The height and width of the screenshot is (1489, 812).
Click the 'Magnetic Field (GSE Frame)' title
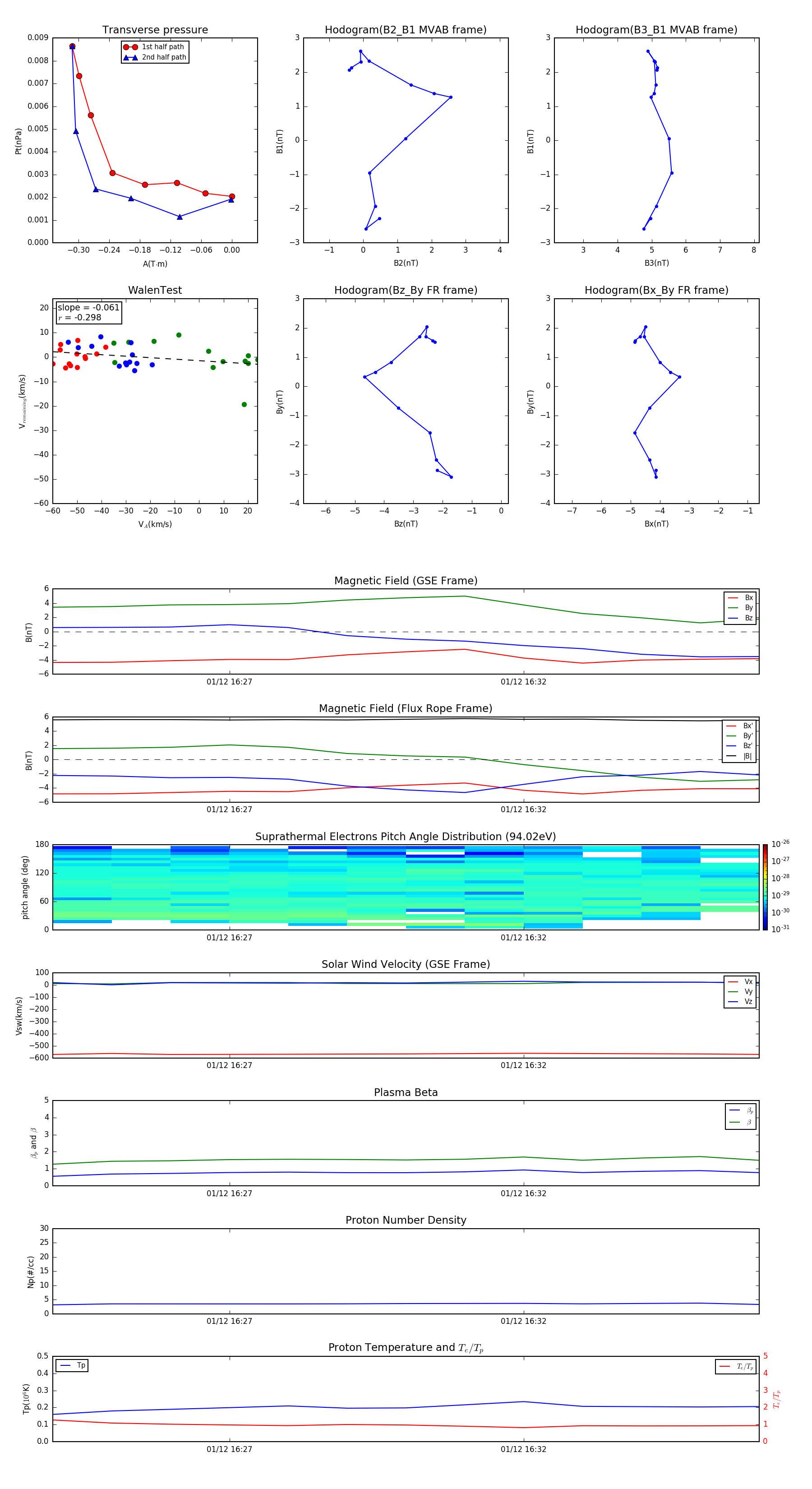(x=406, y=581)
